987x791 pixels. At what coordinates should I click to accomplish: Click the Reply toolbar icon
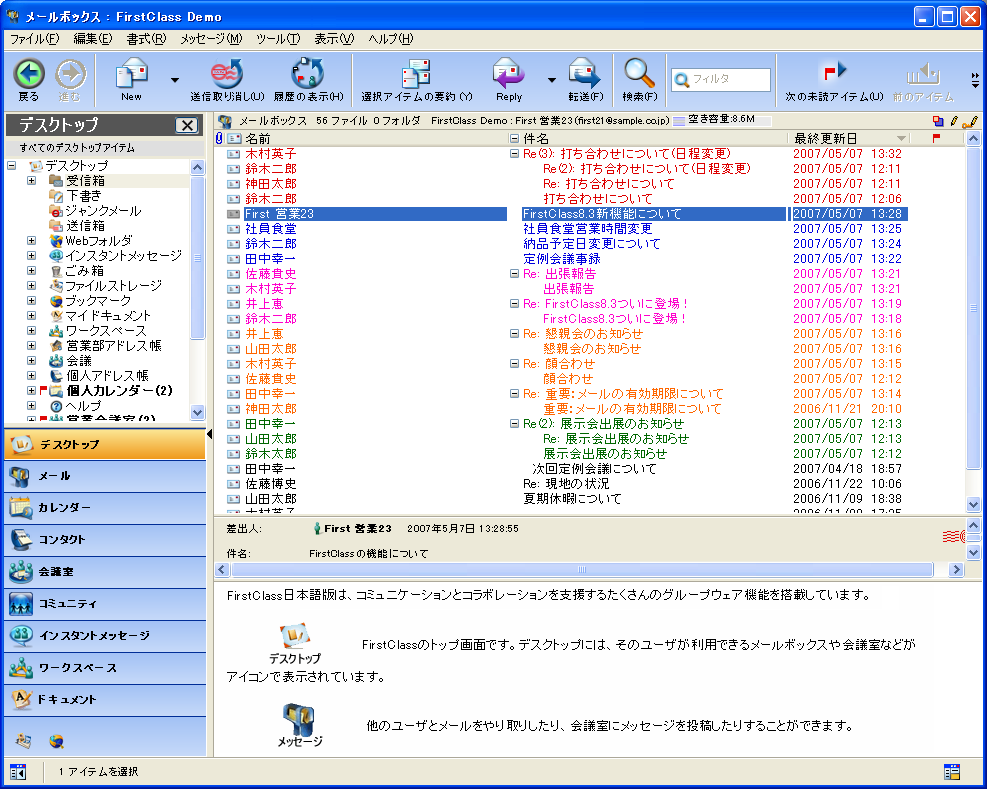pos(509,74)
